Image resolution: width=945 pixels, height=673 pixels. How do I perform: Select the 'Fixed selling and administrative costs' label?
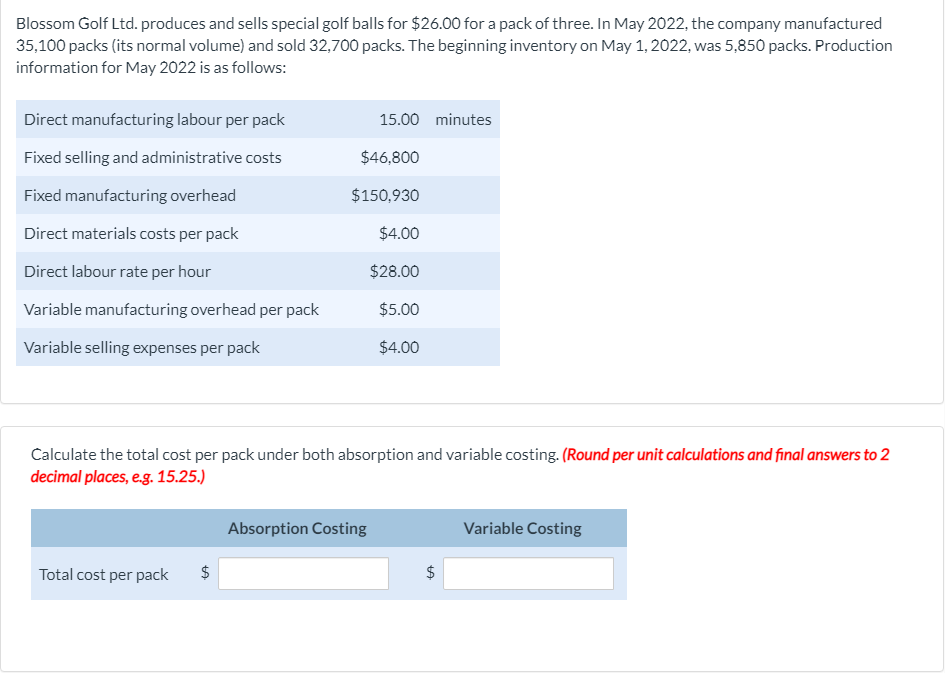tap(152, 157)
